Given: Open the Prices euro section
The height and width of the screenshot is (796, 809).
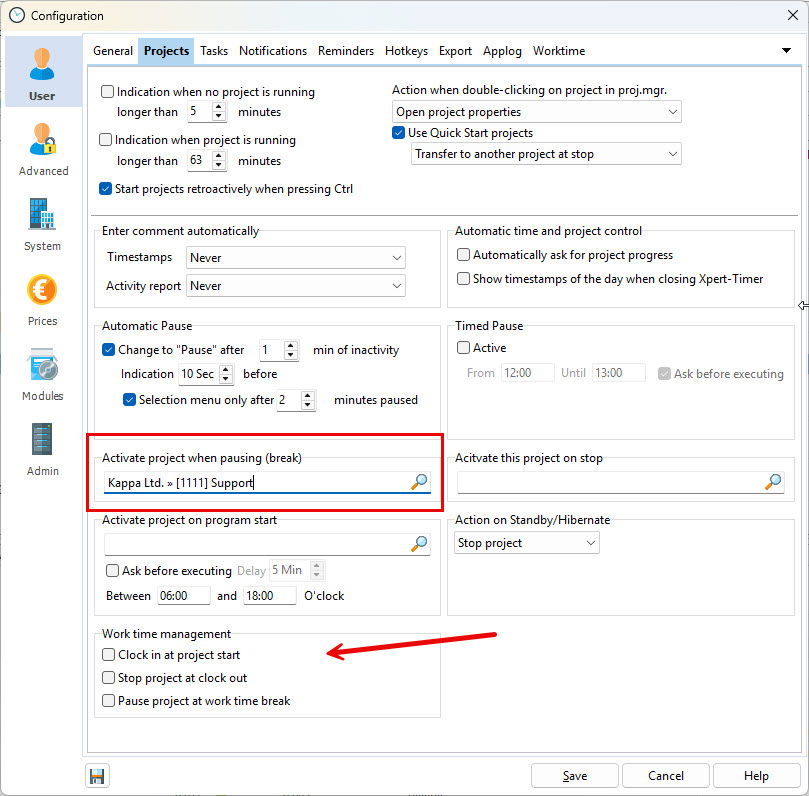Looking at the screenshot, I should tap(43, 298).
